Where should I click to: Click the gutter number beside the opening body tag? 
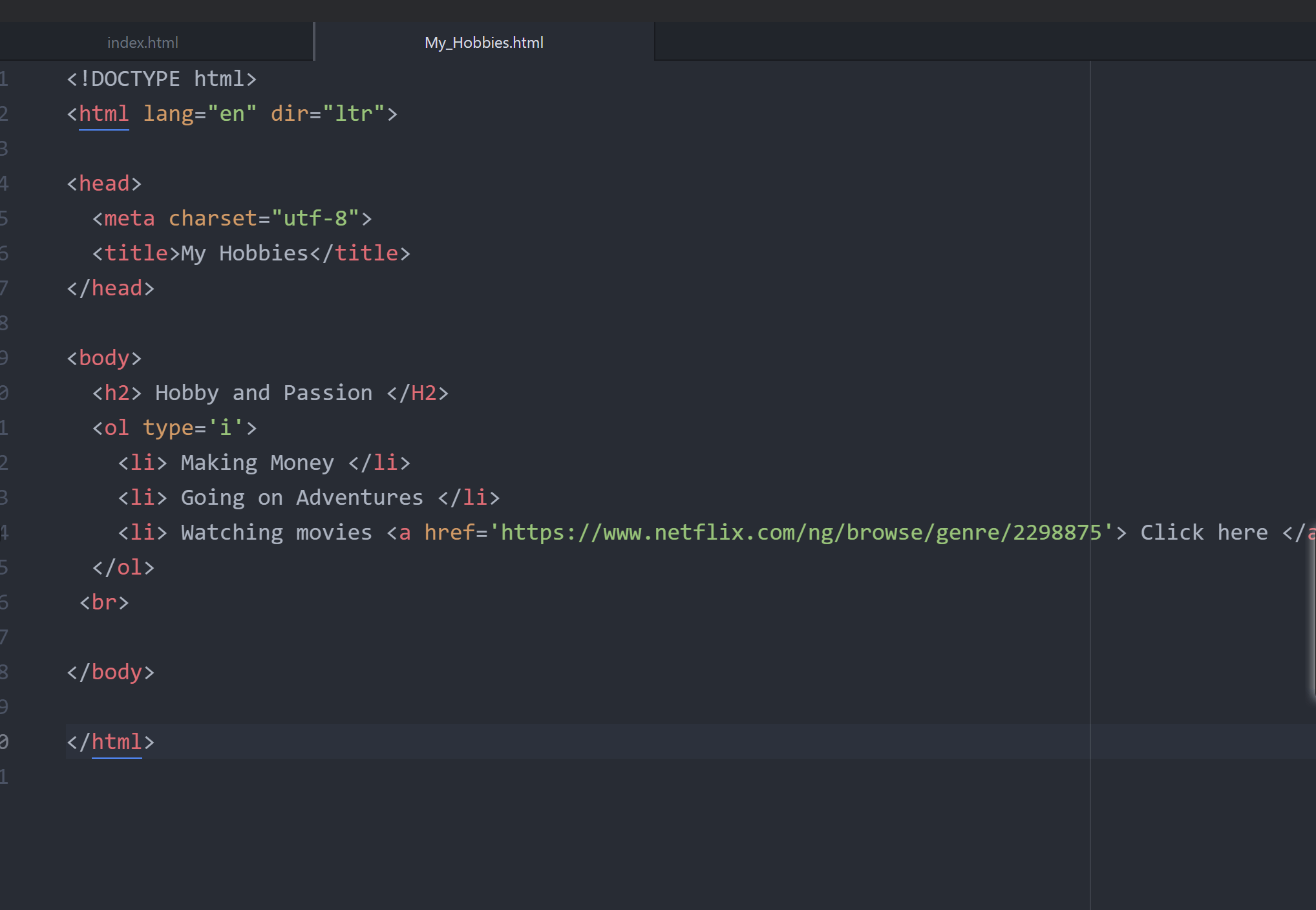(4, 358)
